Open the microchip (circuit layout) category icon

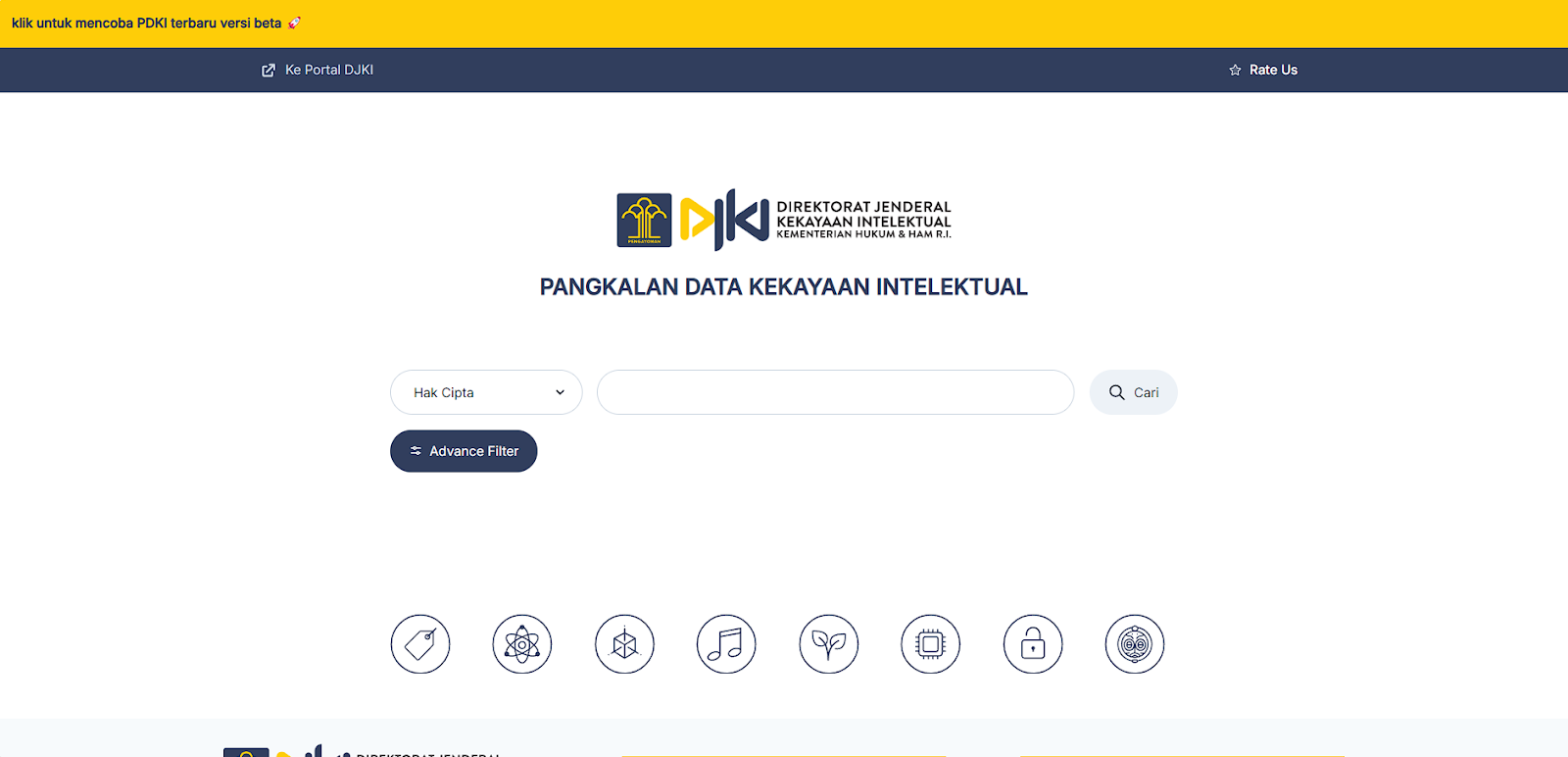pyautogui.click(x=931, y=644)
